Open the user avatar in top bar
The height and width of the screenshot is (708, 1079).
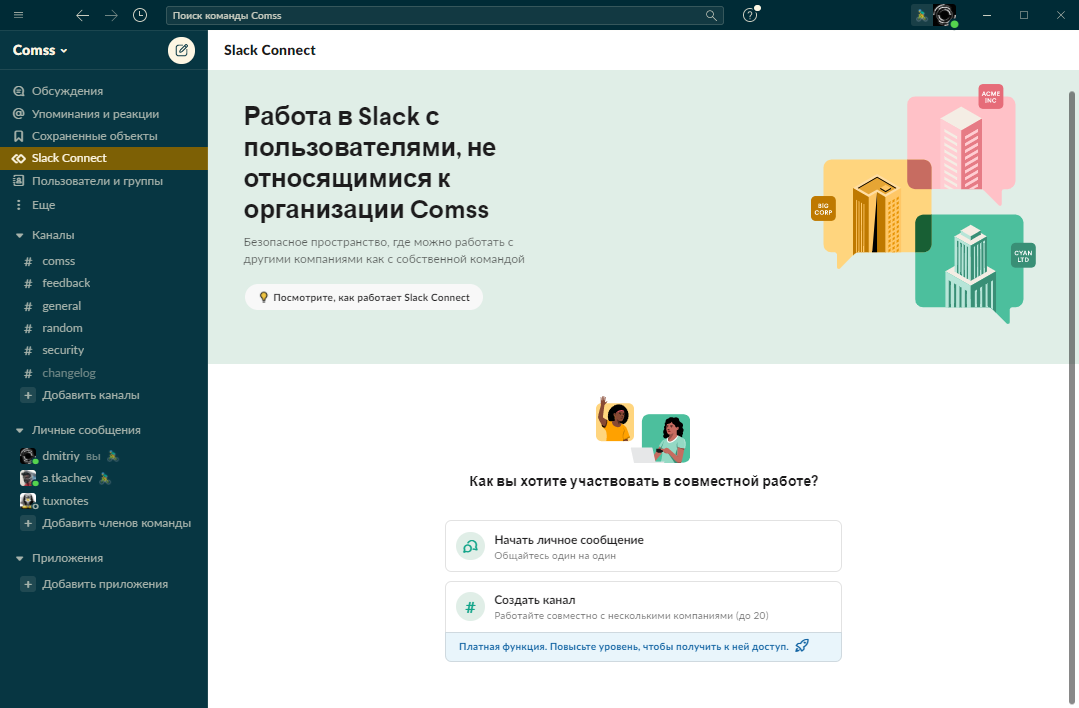(x=945, y=15)
